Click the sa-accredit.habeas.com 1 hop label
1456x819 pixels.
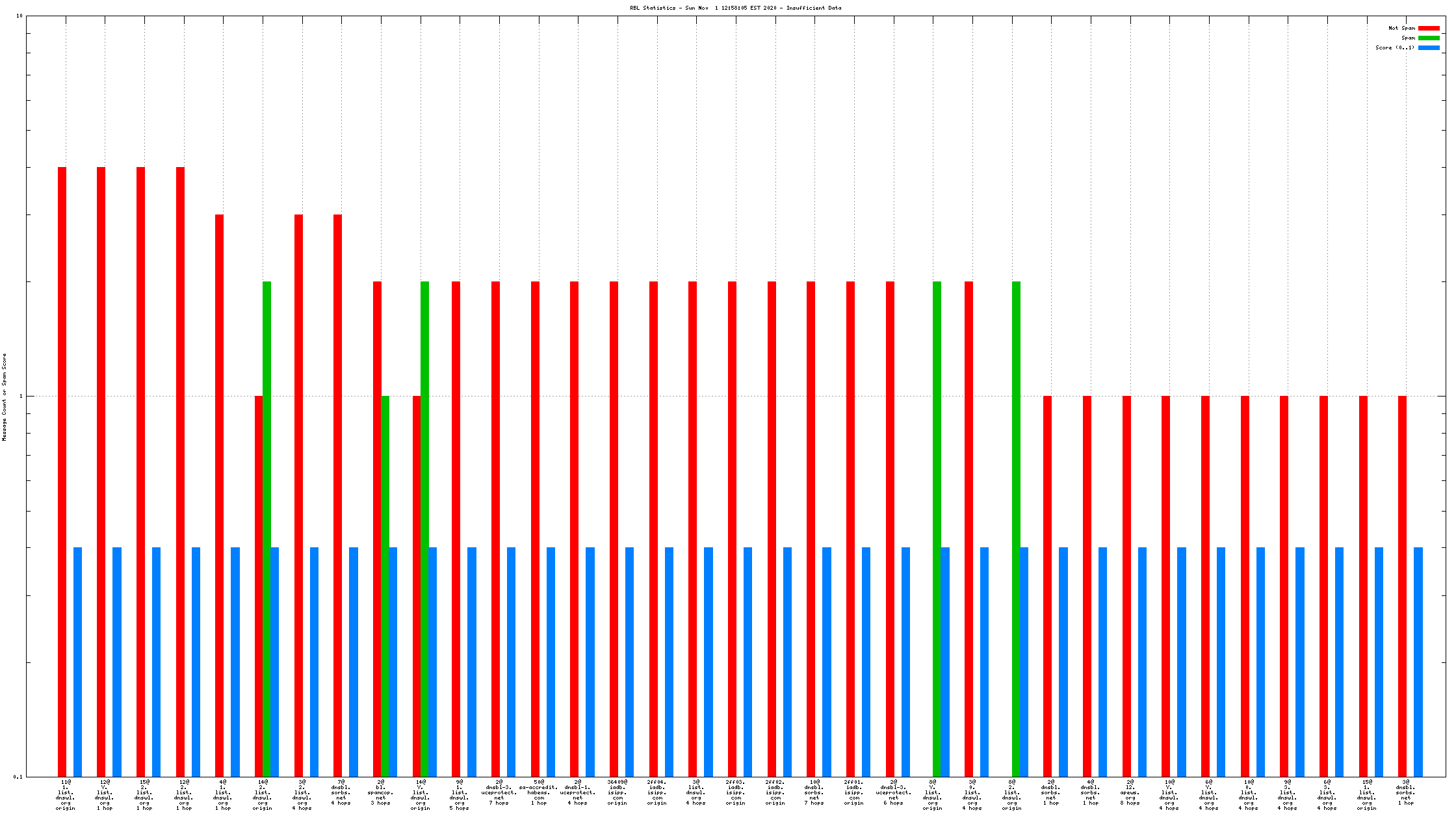538,792
